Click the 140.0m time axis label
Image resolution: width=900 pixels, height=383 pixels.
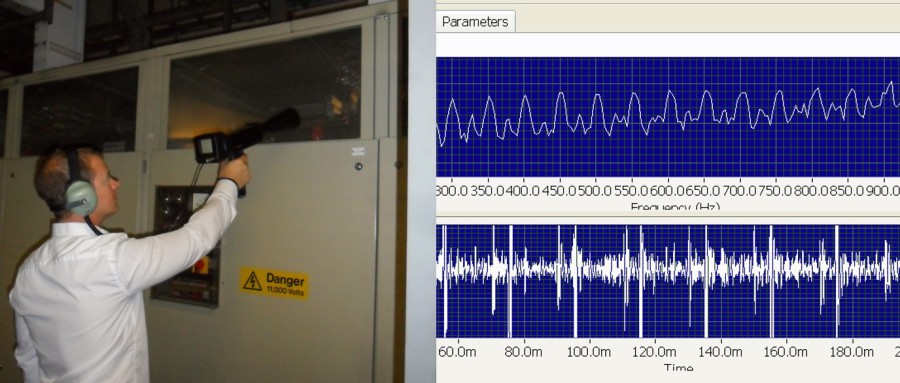[x=721, y=351]
